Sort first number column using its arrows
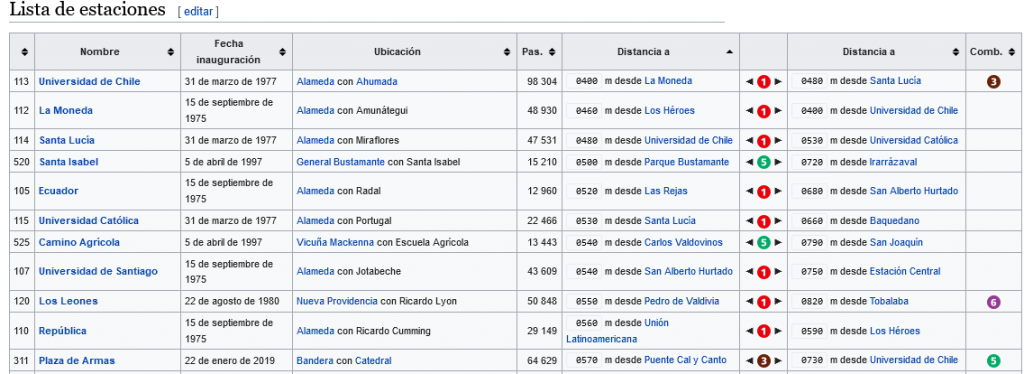Screen dimensions: 1024x374 click(24, 52)
